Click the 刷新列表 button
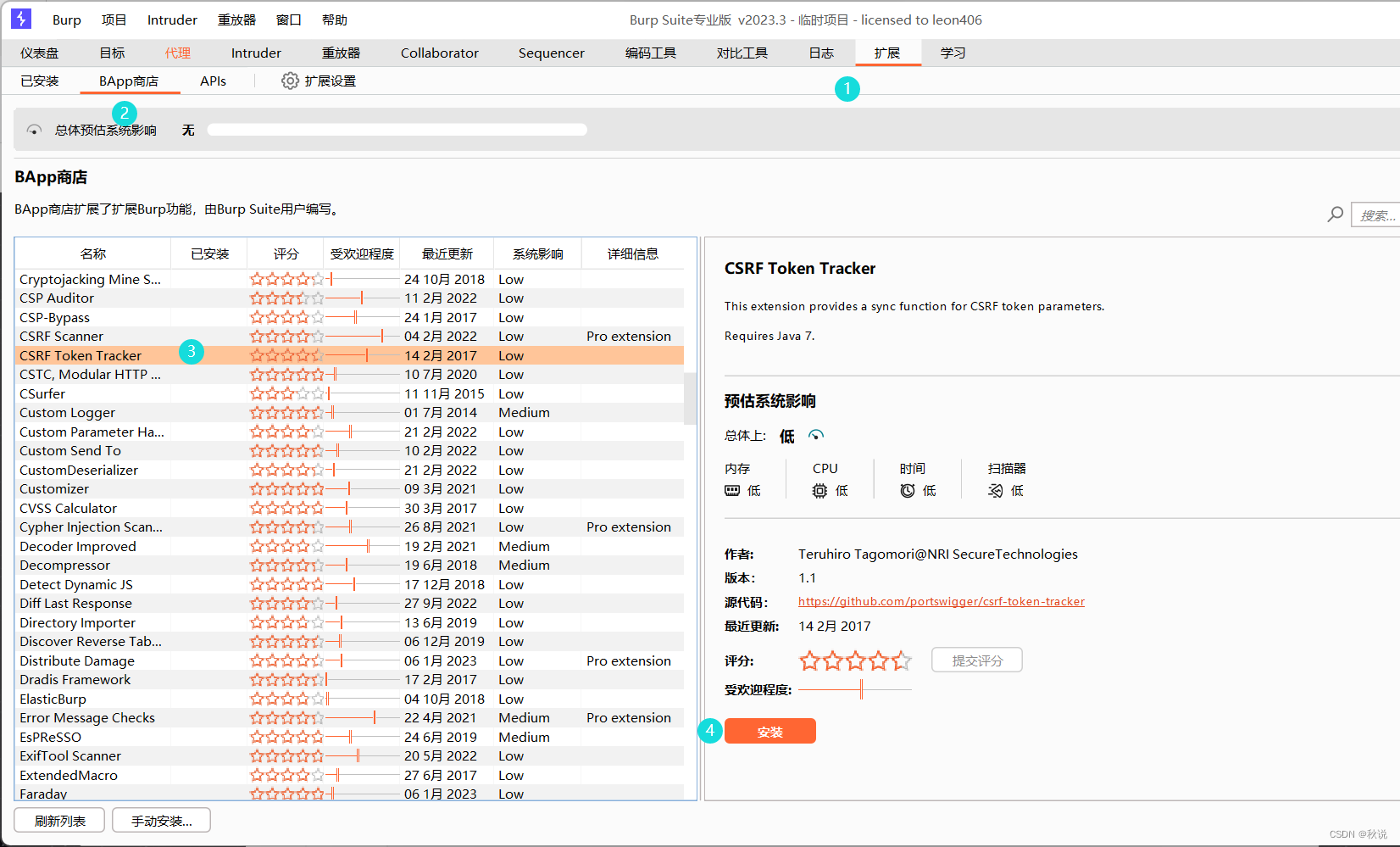Viewport: 1400px width, 847px height. [x=59, y=820]
